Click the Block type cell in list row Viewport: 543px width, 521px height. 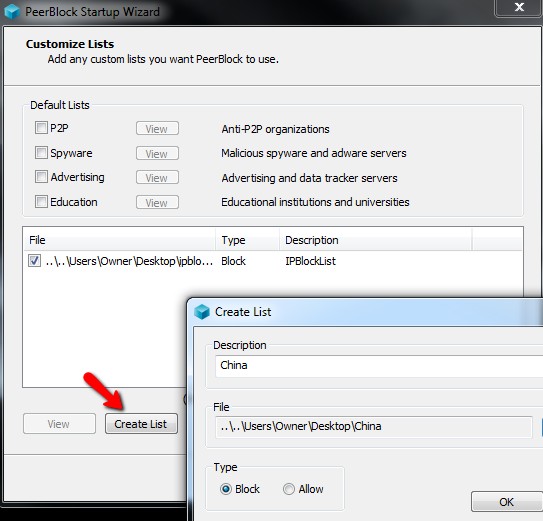(233, 261)
